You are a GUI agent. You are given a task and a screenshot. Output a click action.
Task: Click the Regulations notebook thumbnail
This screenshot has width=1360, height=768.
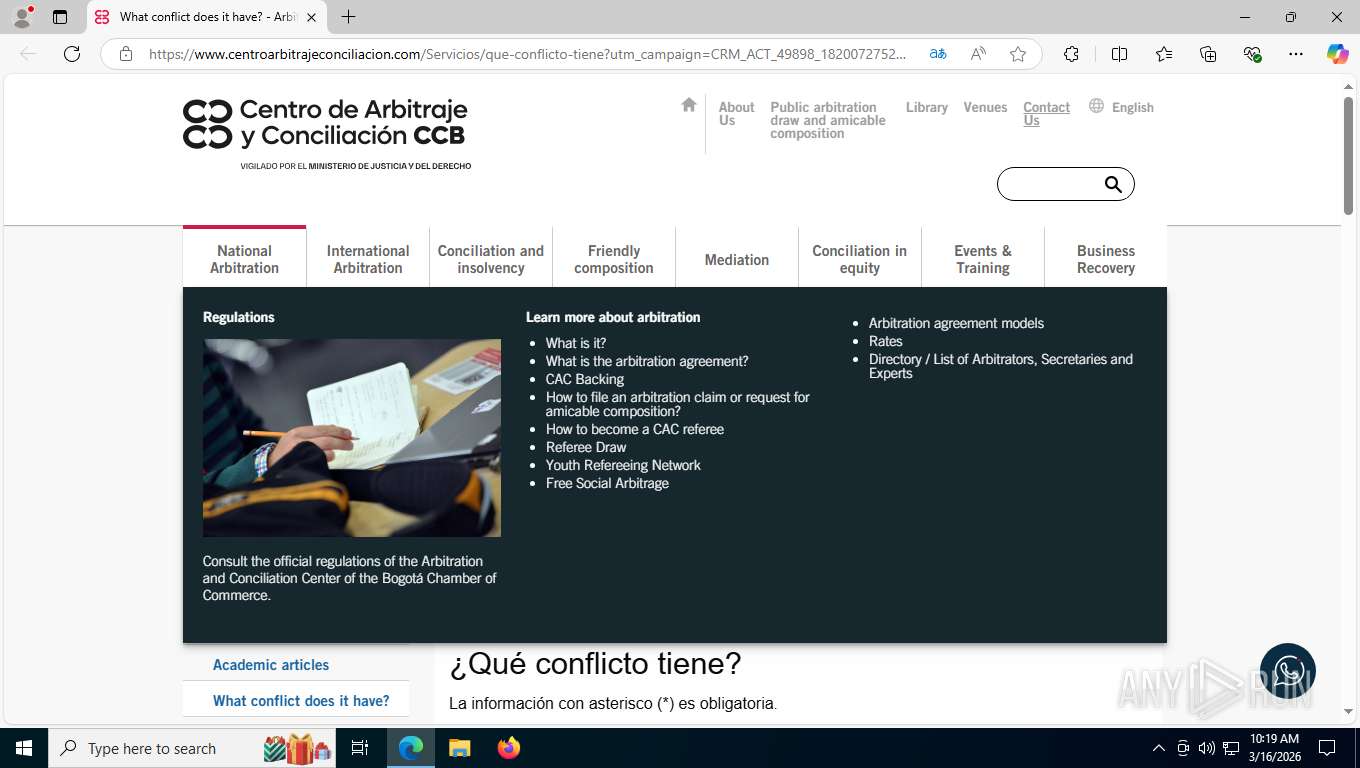point(352,438)
